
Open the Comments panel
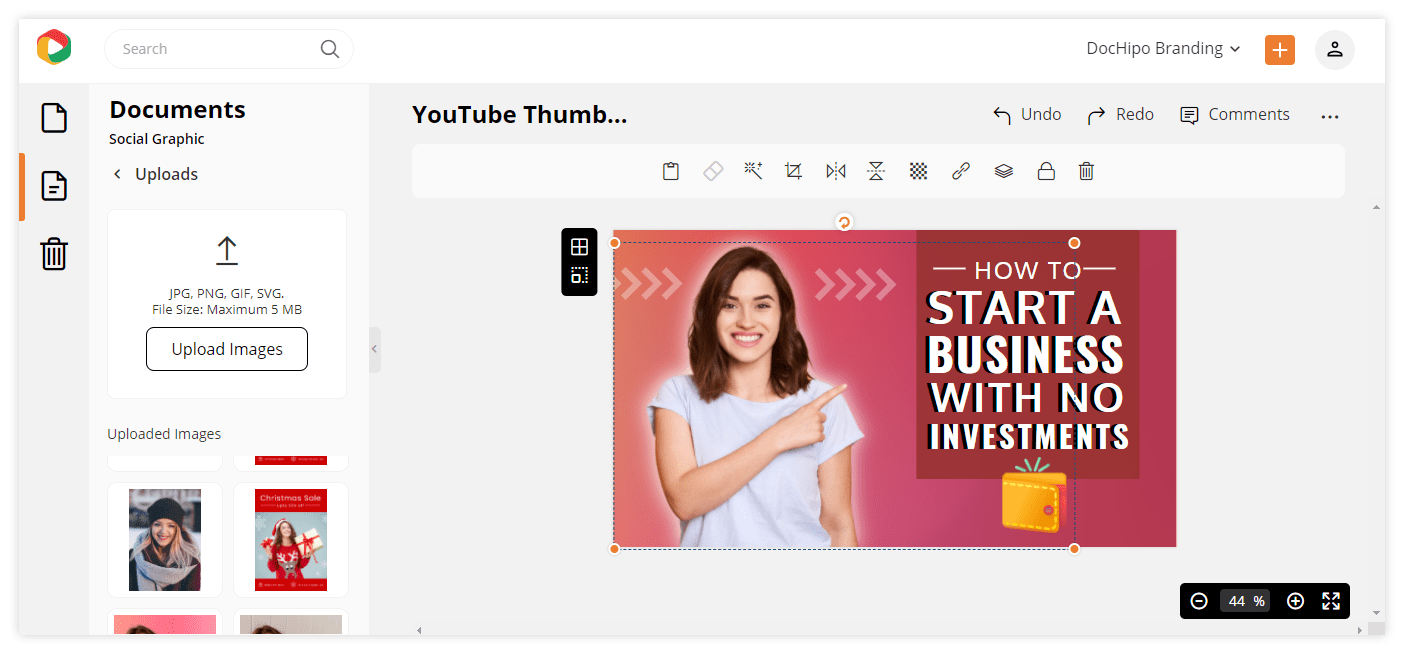[1234, 114]
